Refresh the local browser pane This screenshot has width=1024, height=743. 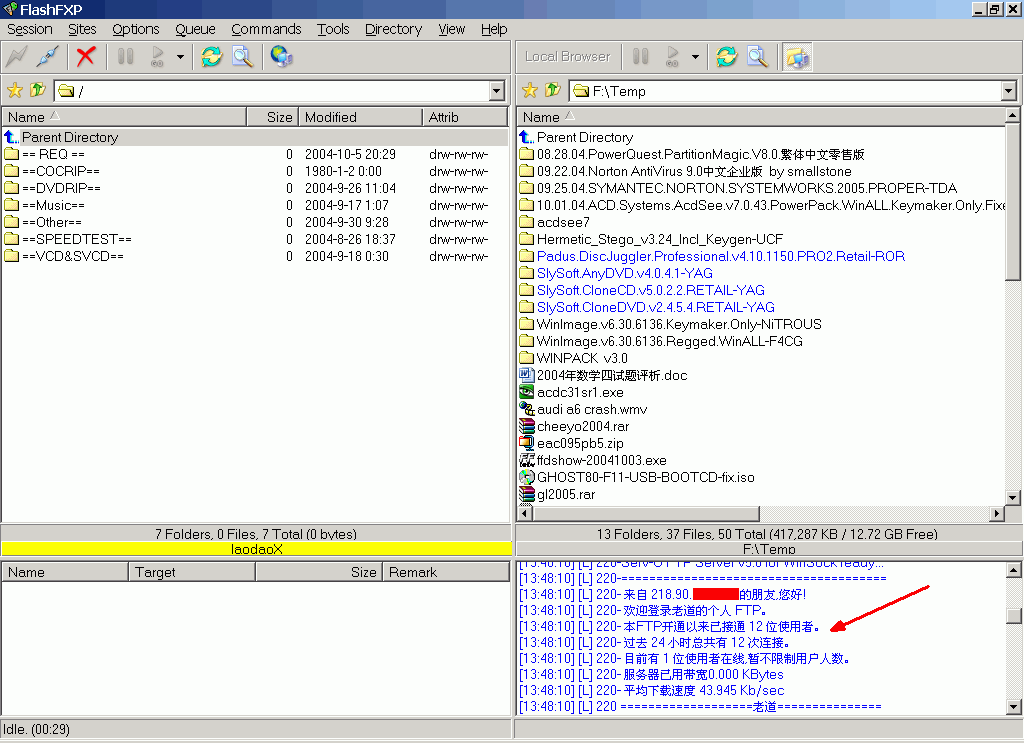tap(726, 57)
